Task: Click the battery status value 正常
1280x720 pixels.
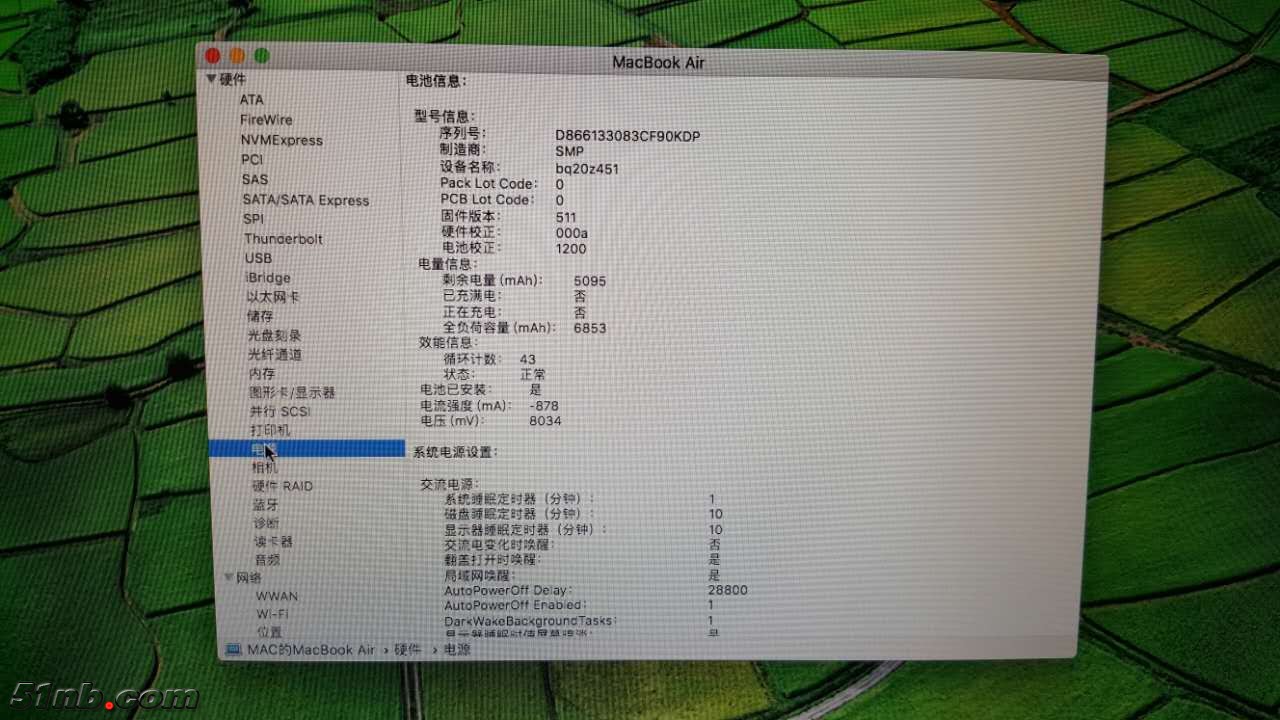Action: (x=533, y=374)
